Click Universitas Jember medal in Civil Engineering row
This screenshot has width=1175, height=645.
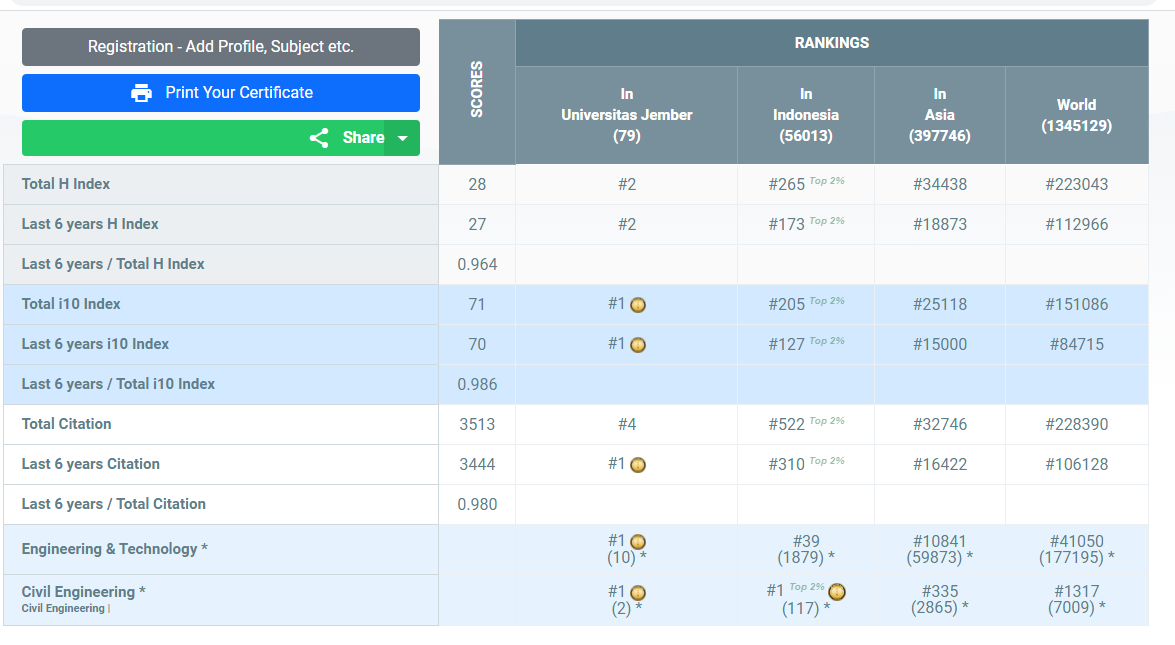tap(638, 592)
